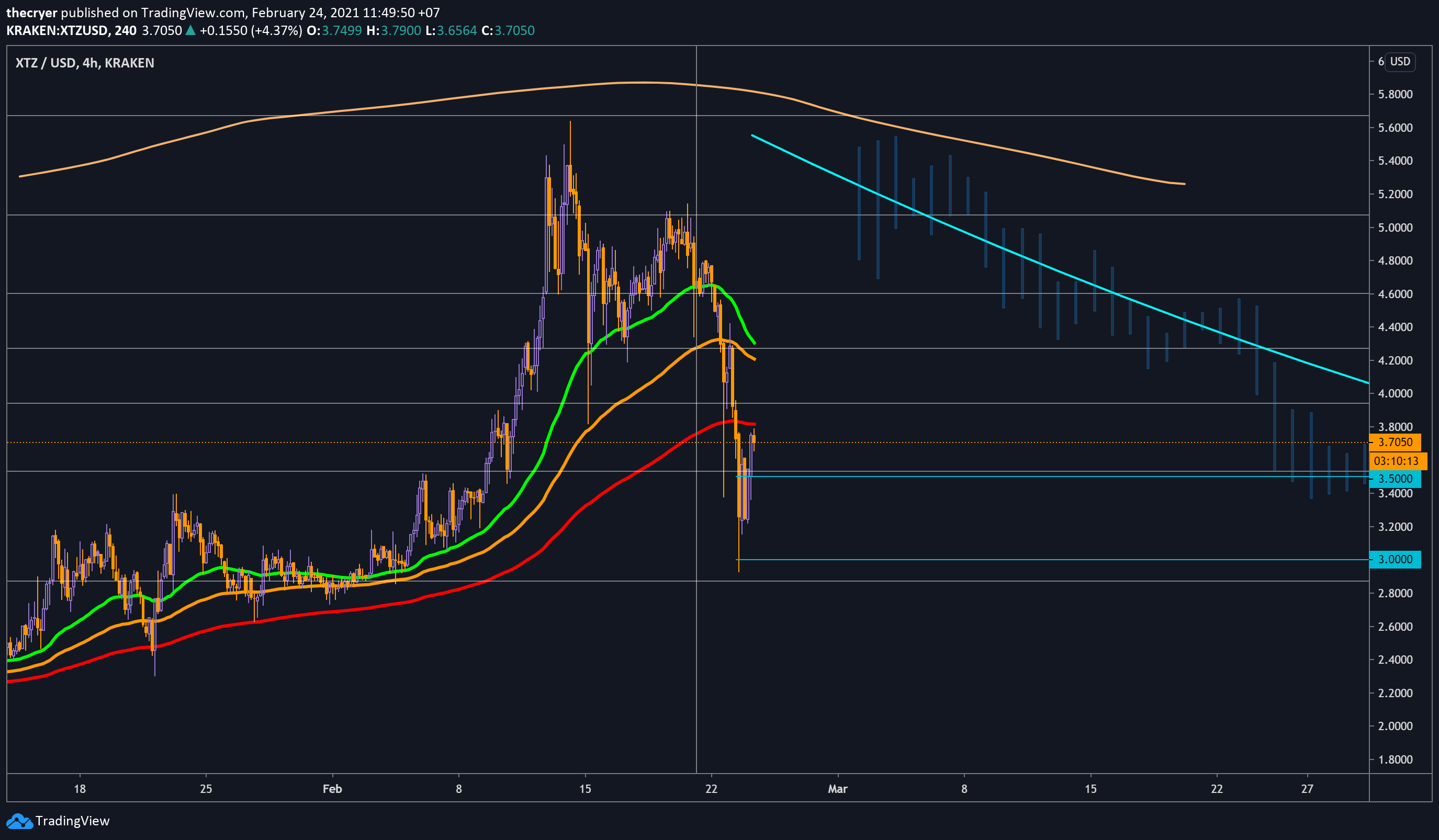
Task: Click the 2.8000 price axis label
Action: click(1396, 594)
